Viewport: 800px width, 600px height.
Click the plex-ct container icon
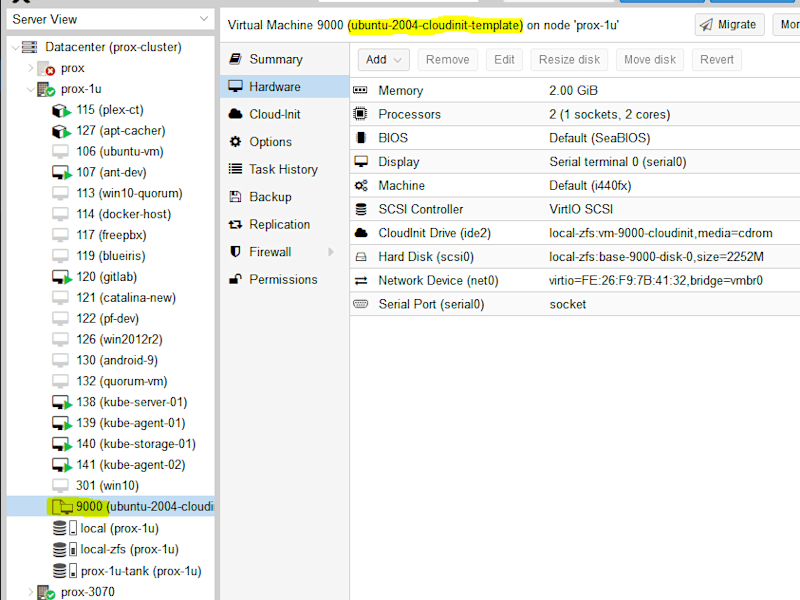tap(61, 110)
